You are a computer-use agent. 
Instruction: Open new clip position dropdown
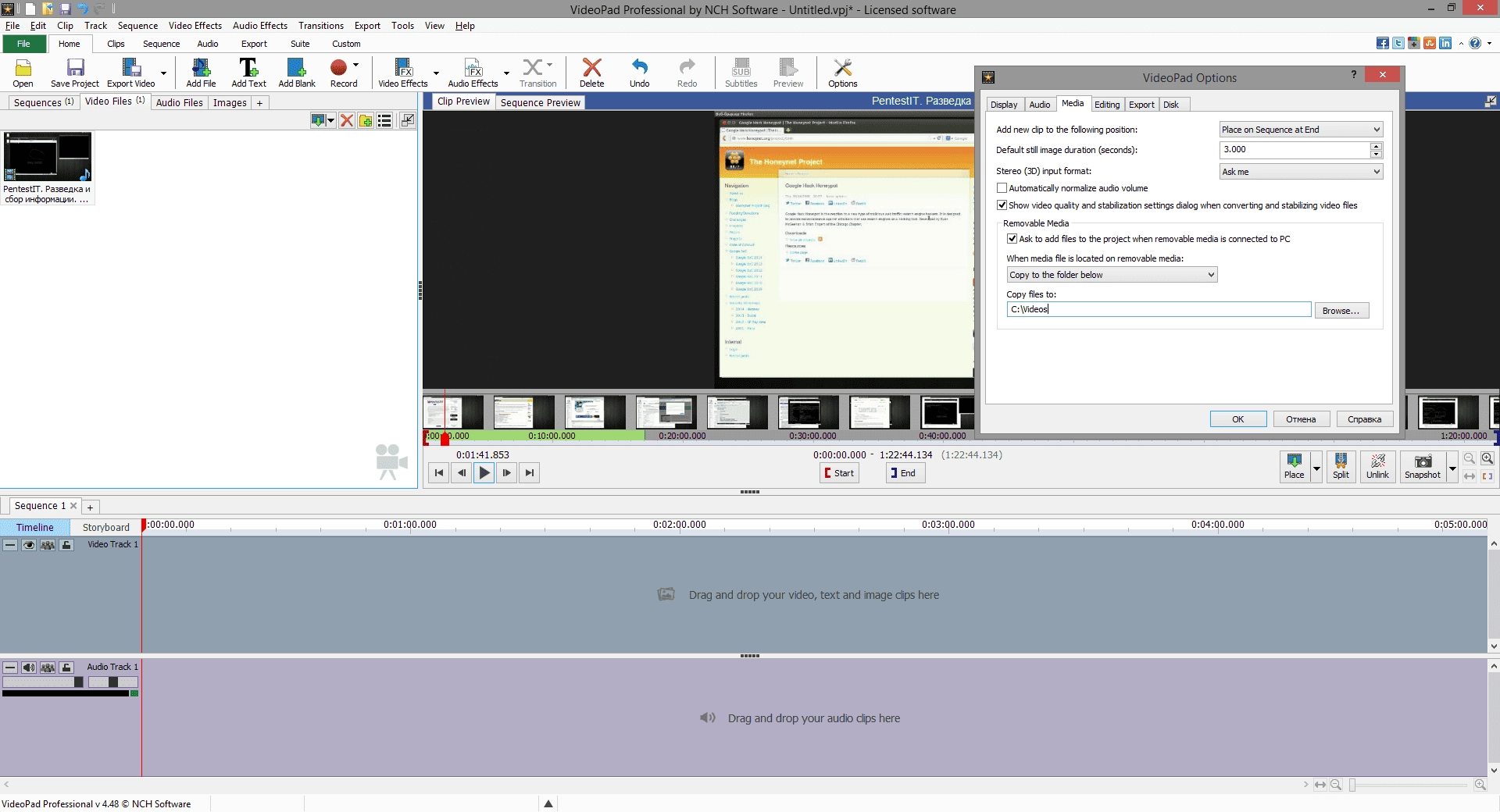pyautogui.click(x=1301, y=130)
